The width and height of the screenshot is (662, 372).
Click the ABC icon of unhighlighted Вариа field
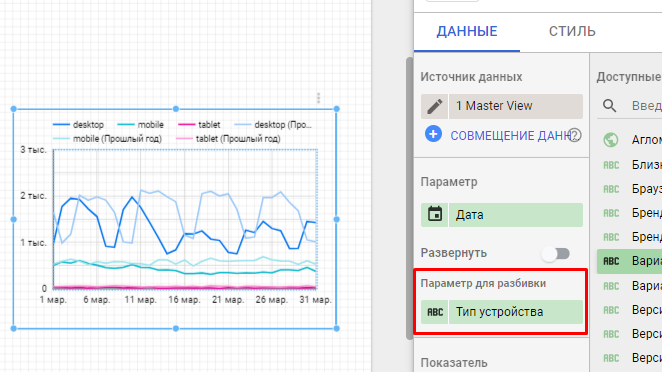611,286
